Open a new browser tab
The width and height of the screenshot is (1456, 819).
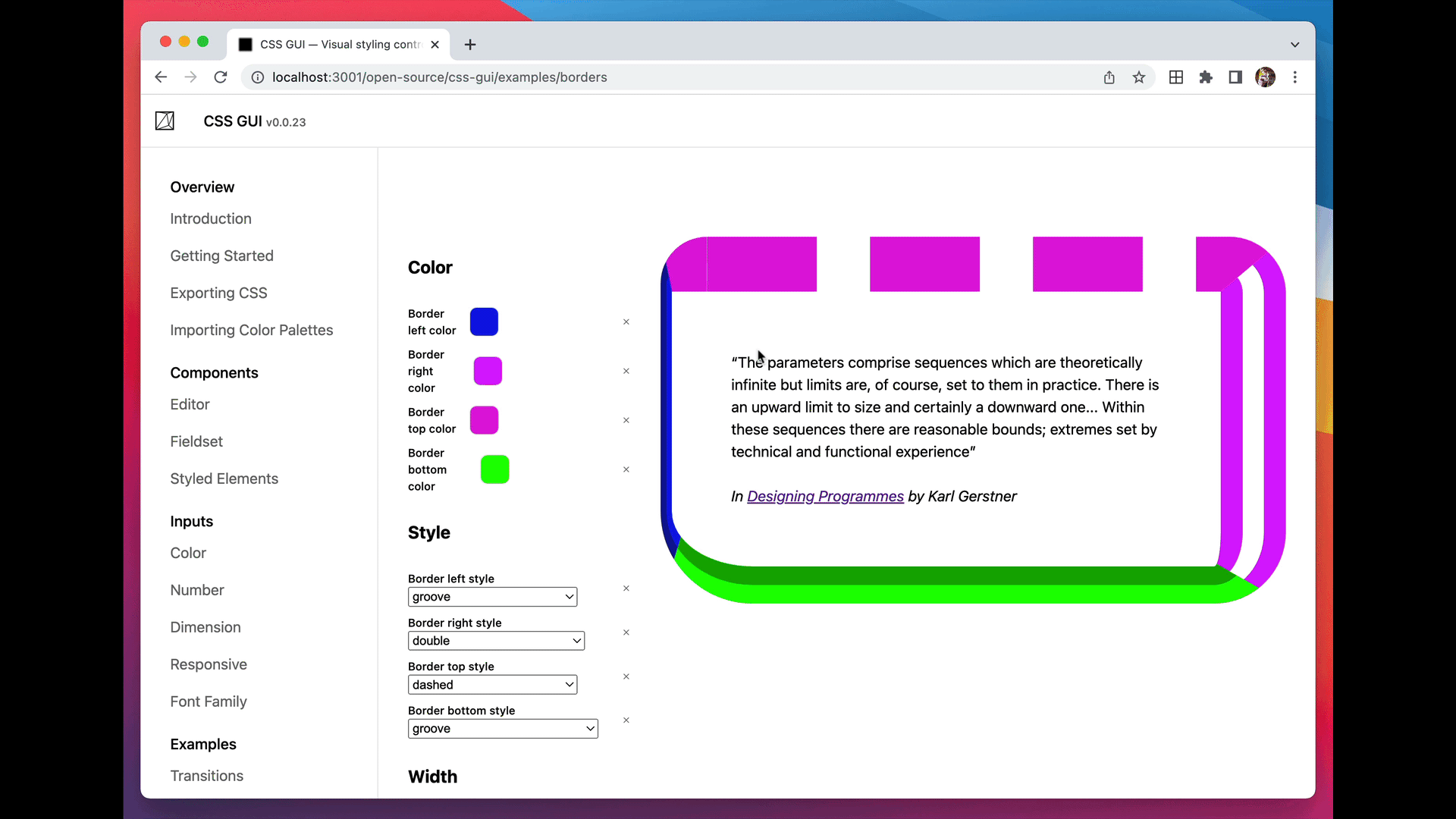[470, 45]
